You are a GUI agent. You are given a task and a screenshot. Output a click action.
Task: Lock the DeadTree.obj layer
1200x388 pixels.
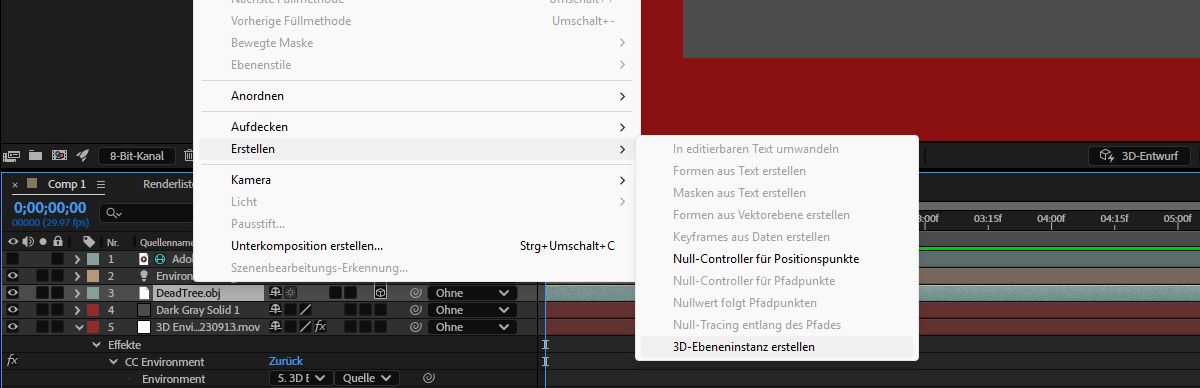pos(58,293)
